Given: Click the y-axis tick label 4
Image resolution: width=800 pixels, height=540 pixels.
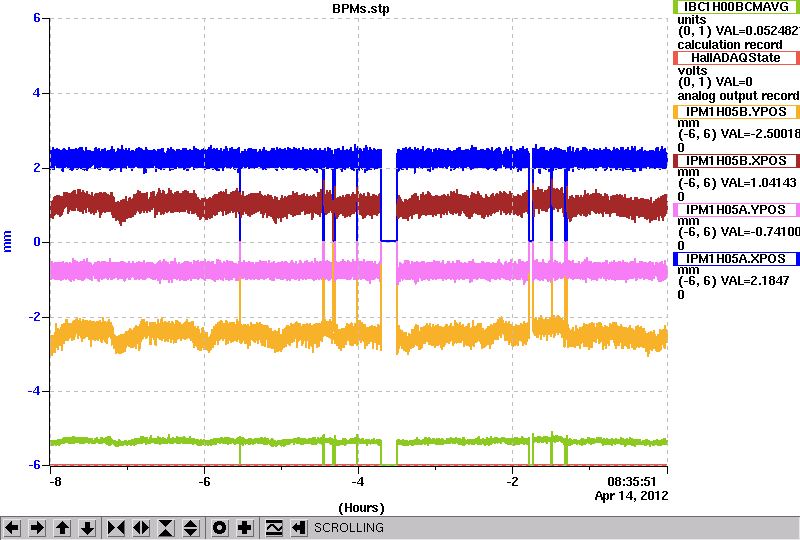Looking at the screenshot, I should 37,93.
